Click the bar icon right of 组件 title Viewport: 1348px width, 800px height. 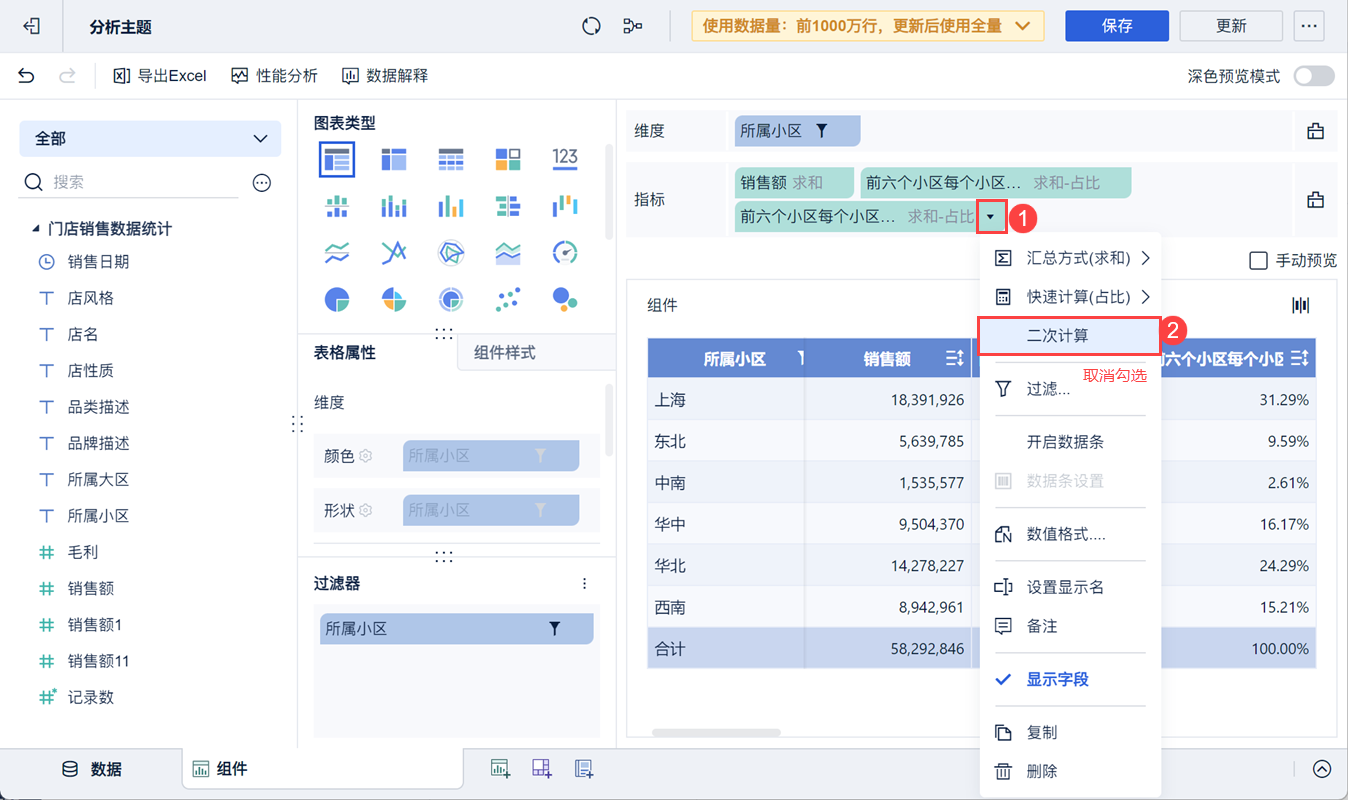pos(1301,305)
